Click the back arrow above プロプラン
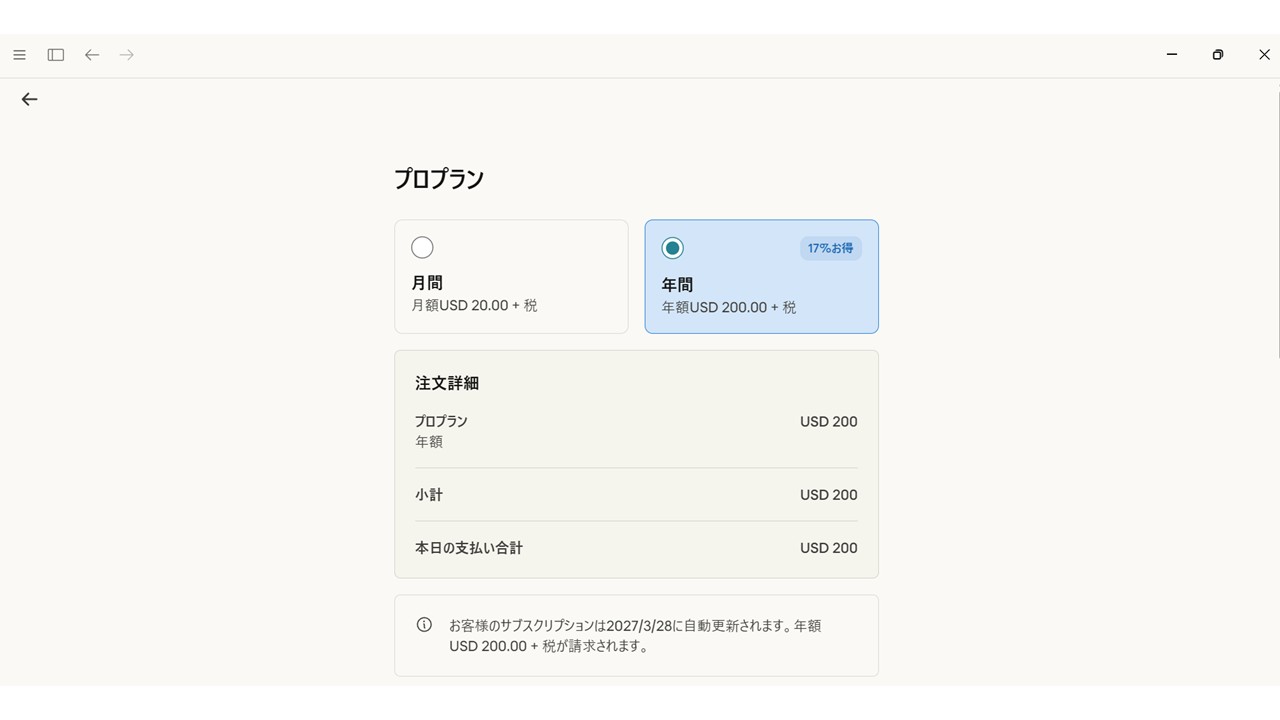The width and height of the screenshot is (1280, 720). tap(29, 99)
